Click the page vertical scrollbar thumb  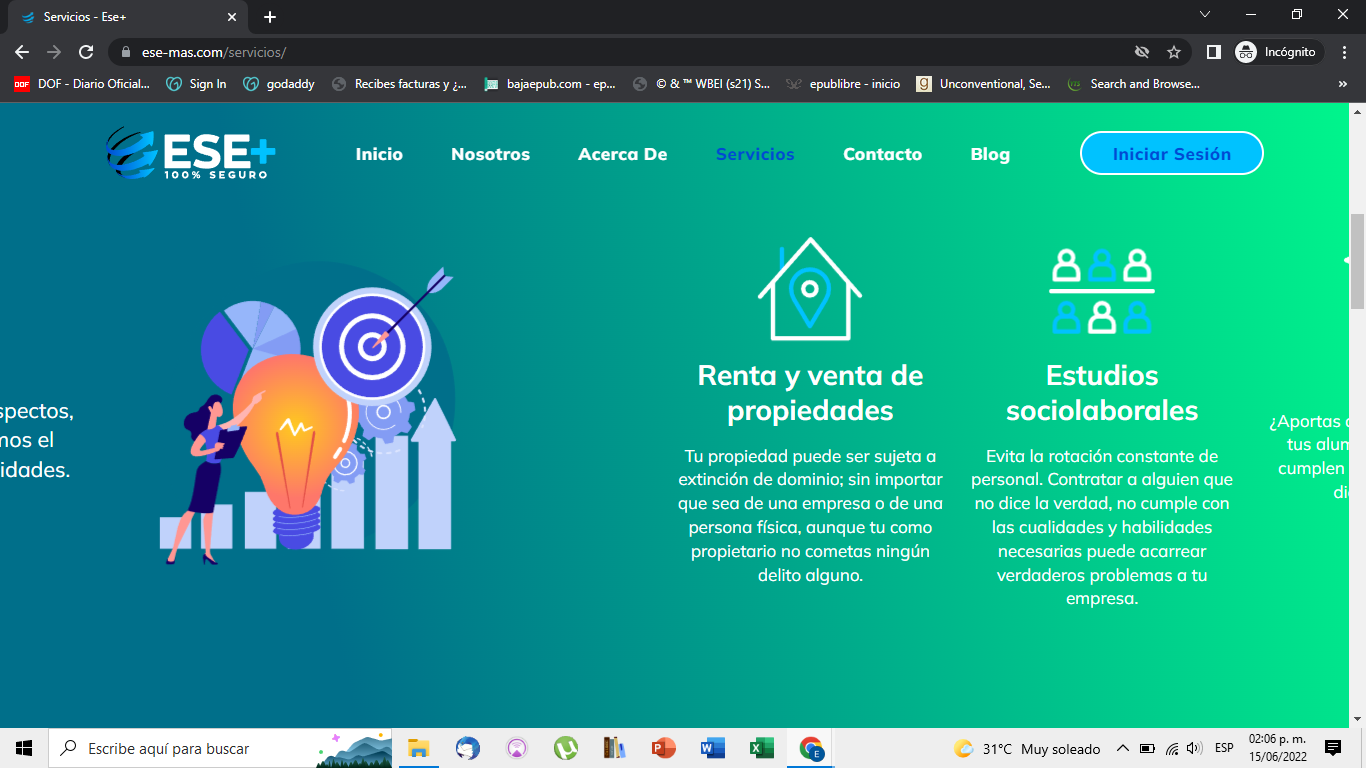pos(1357,260)
